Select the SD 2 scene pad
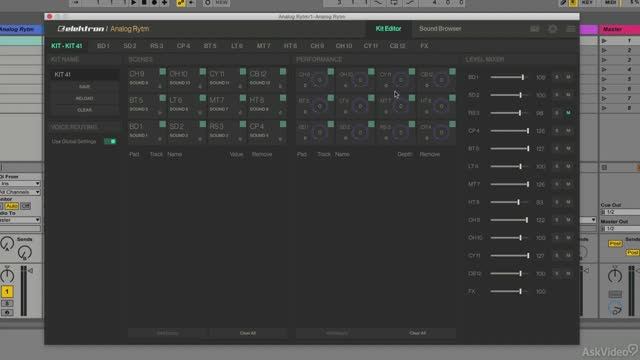 click(187, 131)
